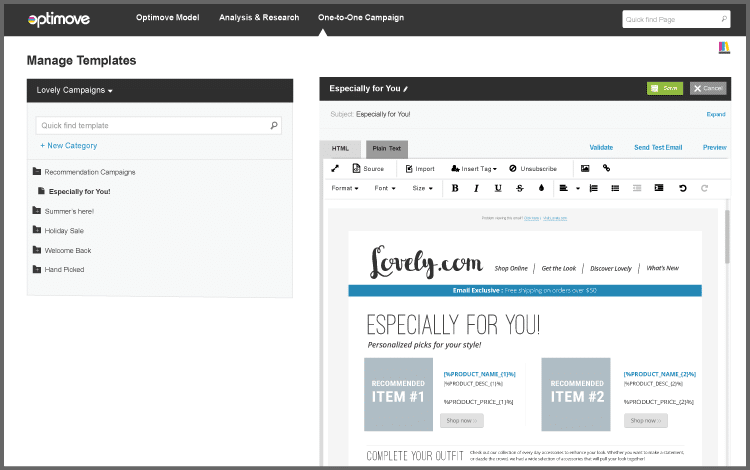Screen dimensions: 750x470
Task: Add a New Category
Action: [68, 145]
